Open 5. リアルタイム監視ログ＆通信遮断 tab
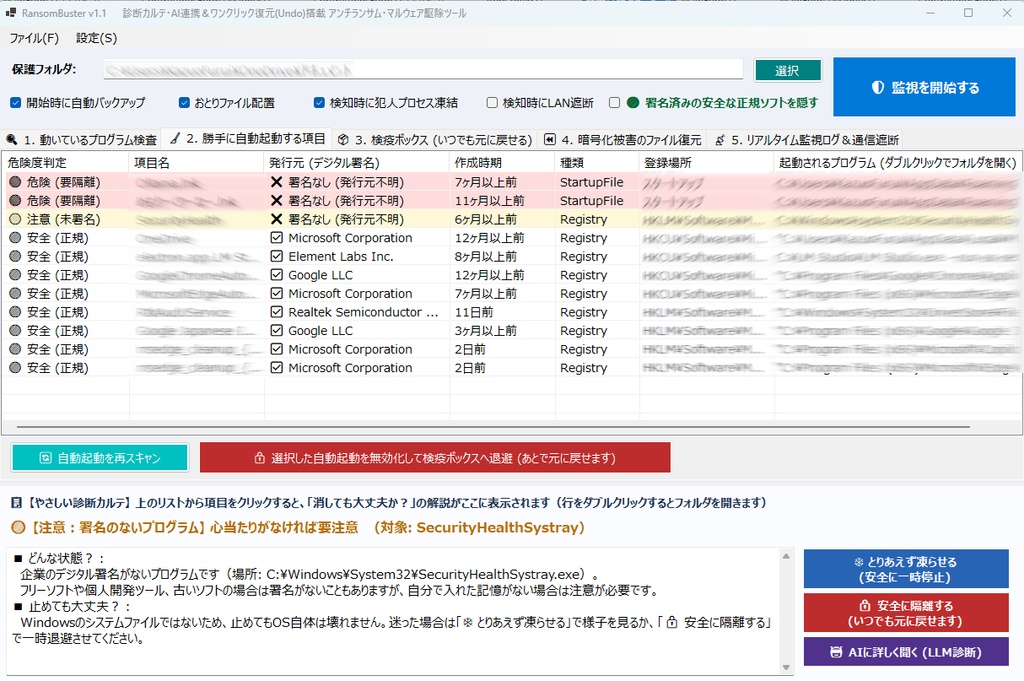This screenshot has height=681, width=1024. click(x=807, y=140)
